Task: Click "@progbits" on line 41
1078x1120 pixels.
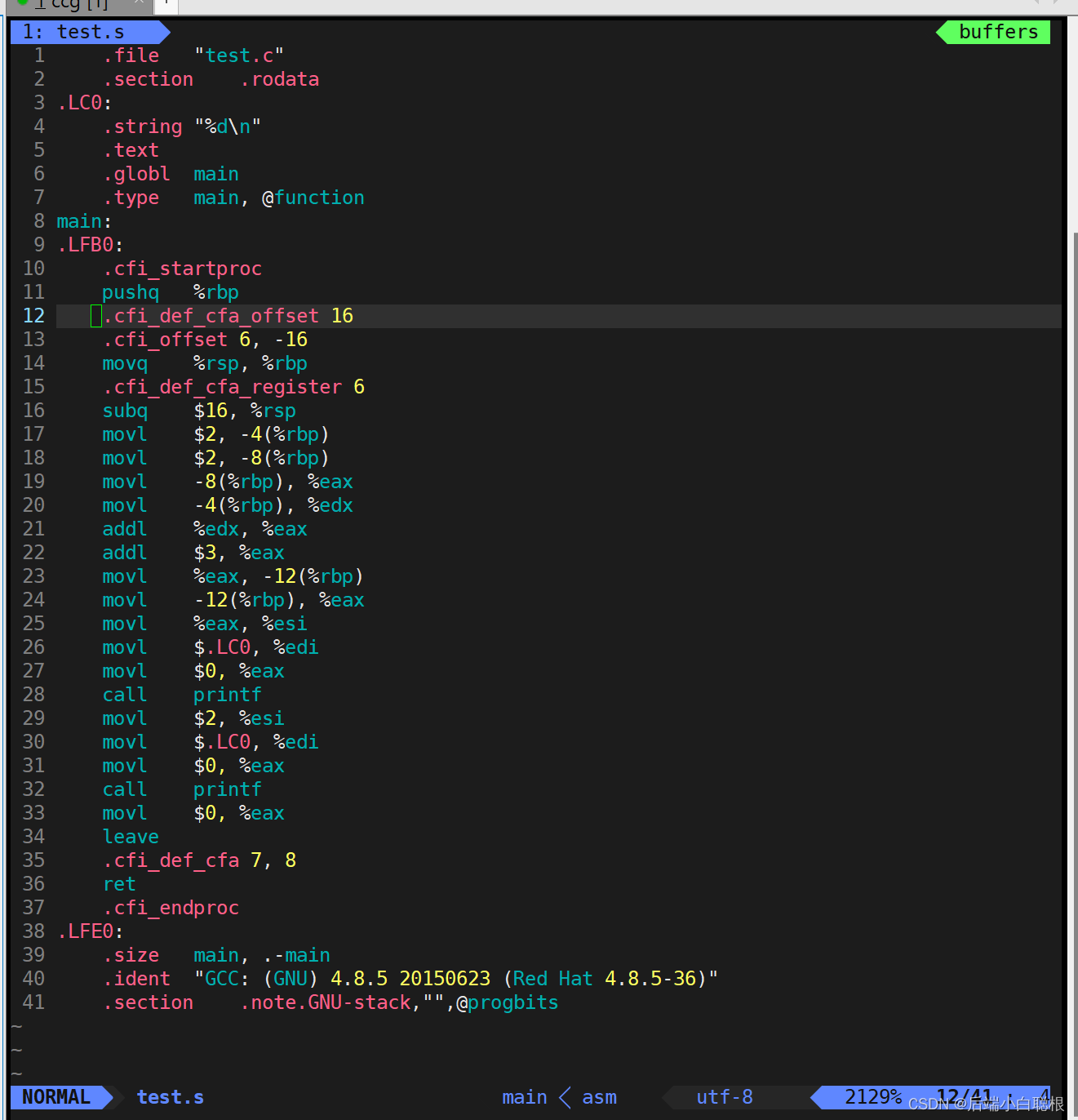Action: (x=507, y=1002)
